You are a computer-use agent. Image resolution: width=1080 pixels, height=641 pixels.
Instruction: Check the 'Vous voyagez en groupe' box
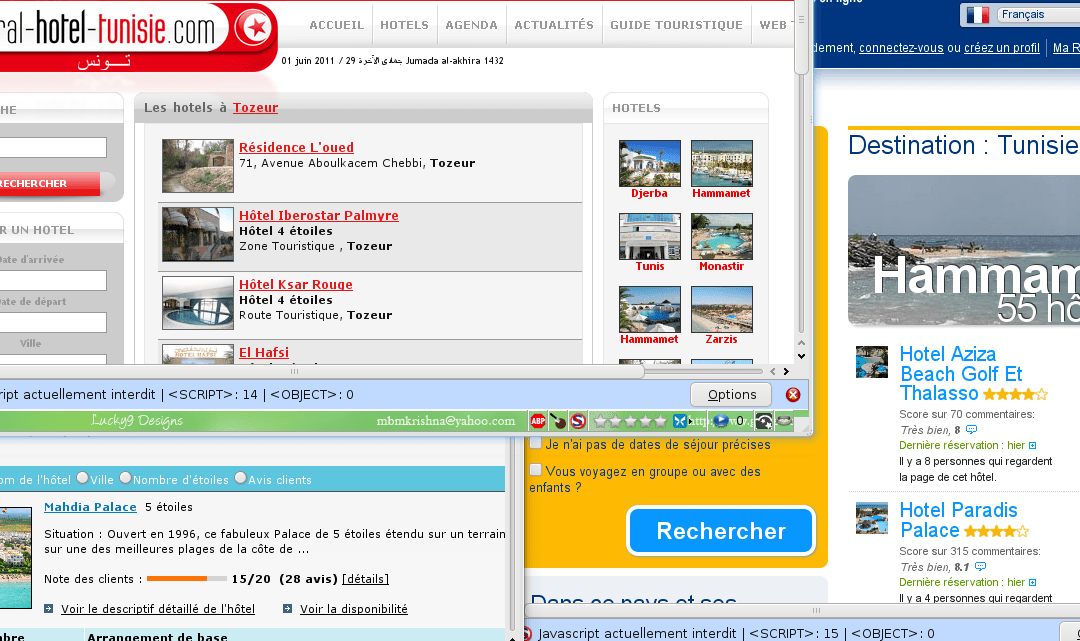[x=536, y=470]
